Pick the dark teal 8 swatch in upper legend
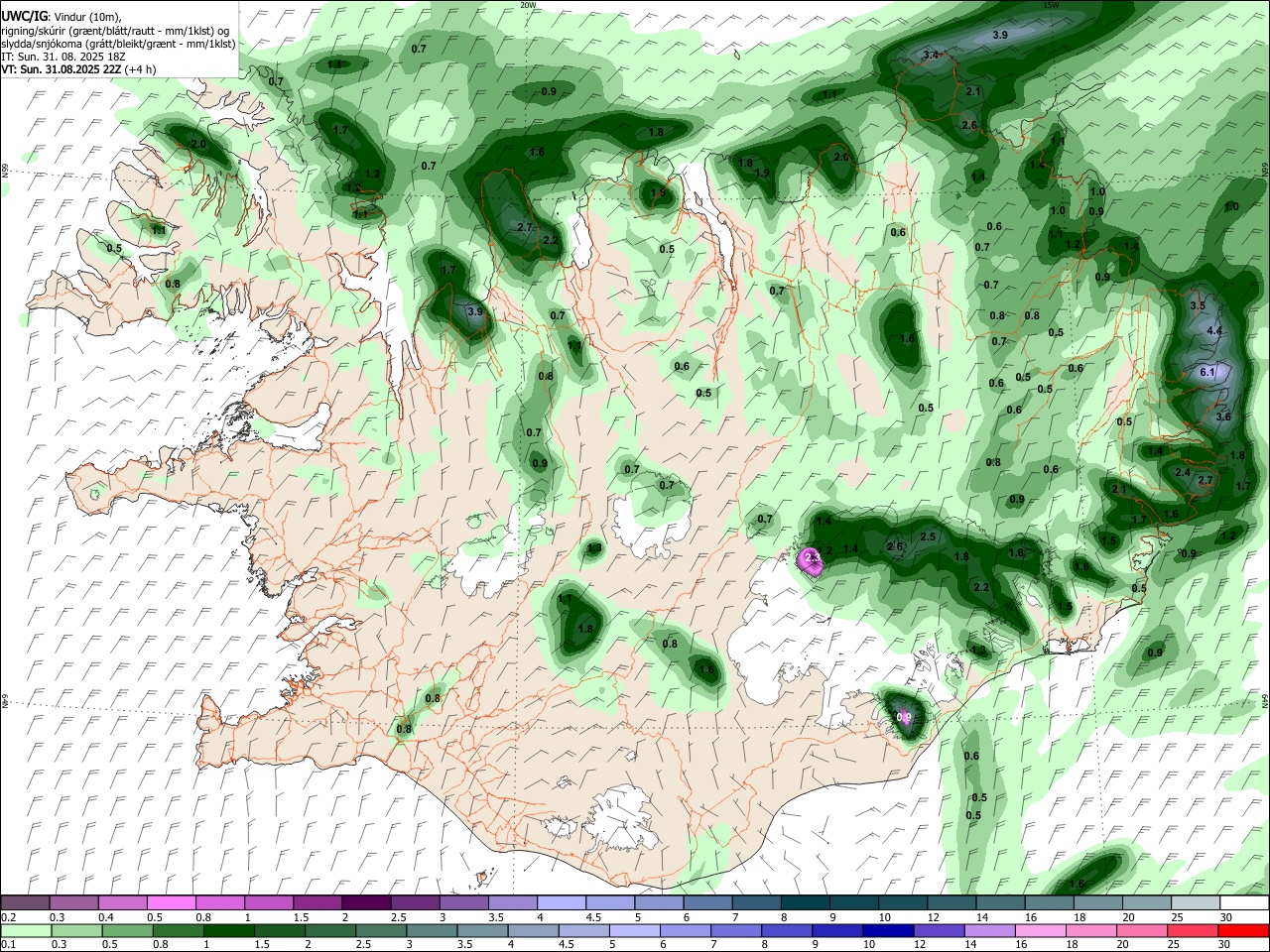Viewport: 1270px width, 952px height. click(805, 903)
